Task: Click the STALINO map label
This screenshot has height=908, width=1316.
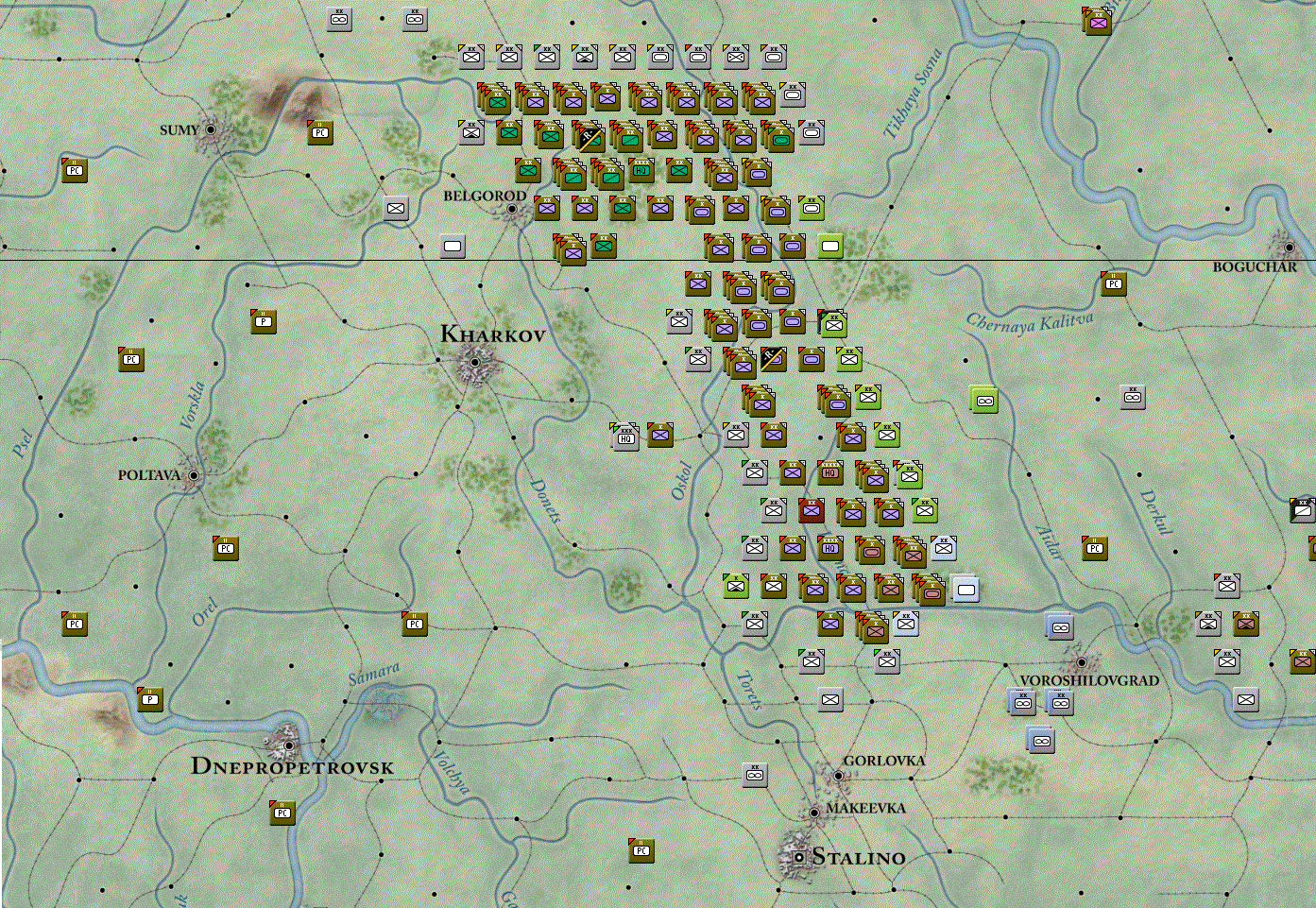Action: coord(859,858)
